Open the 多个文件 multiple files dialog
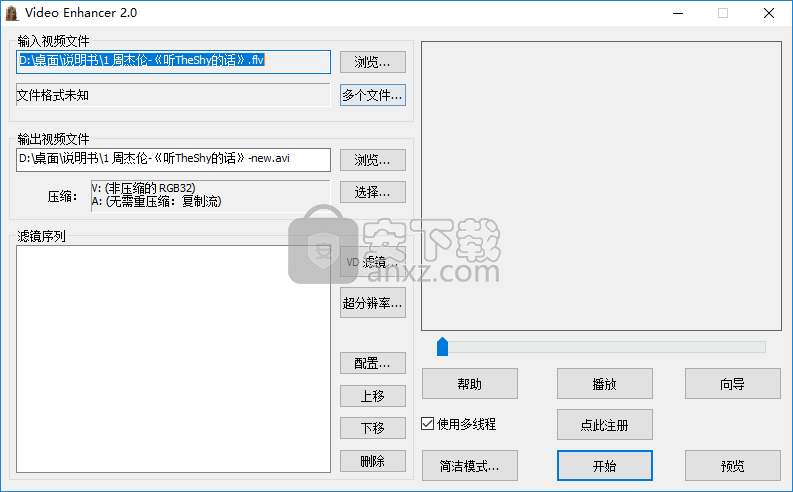 [x=373, y=95]
